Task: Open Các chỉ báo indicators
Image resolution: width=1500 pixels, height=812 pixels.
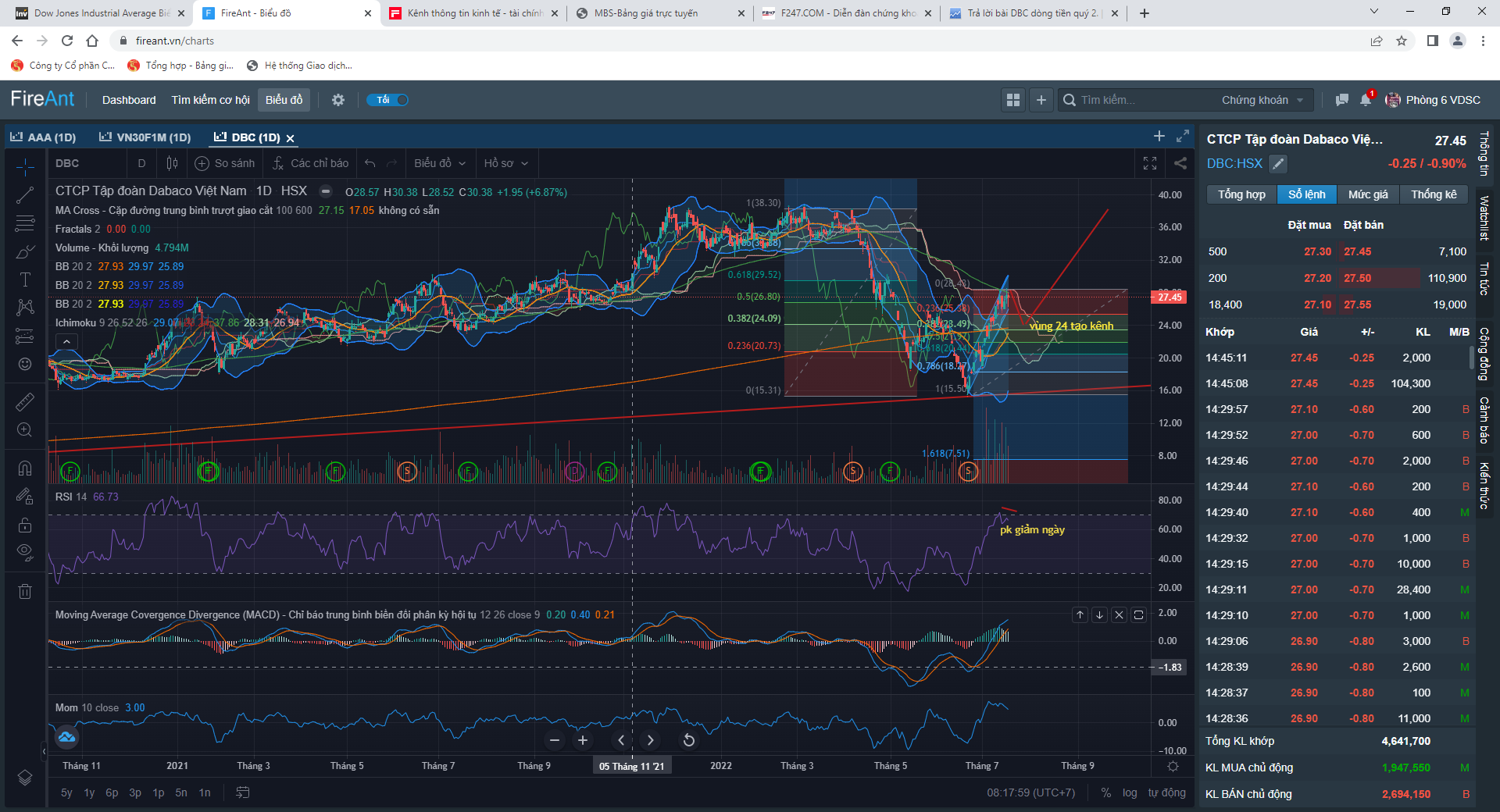Action: click(311, 163)
